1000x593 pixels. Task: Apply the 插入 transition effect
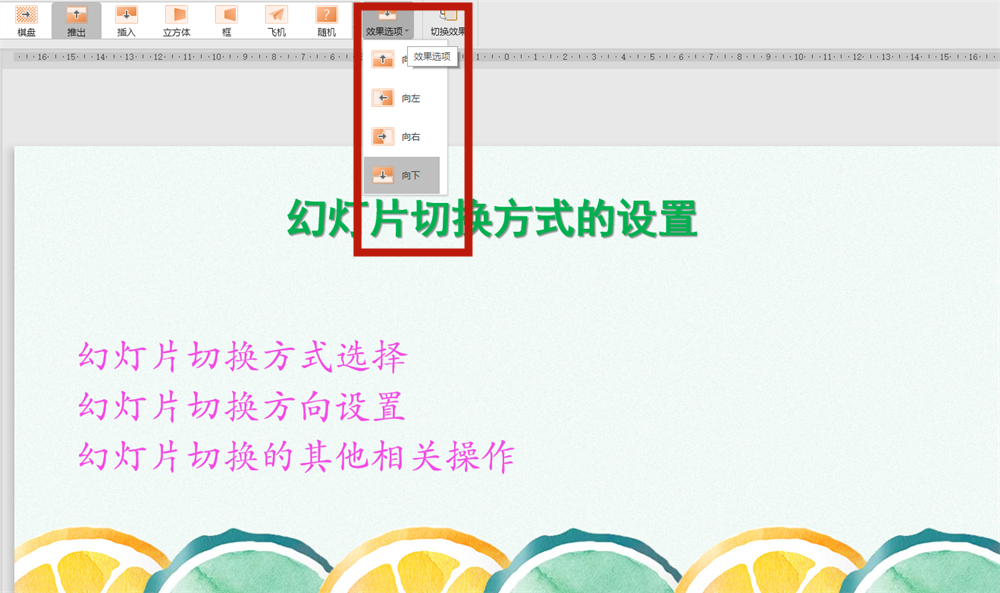tap(126, 20)
